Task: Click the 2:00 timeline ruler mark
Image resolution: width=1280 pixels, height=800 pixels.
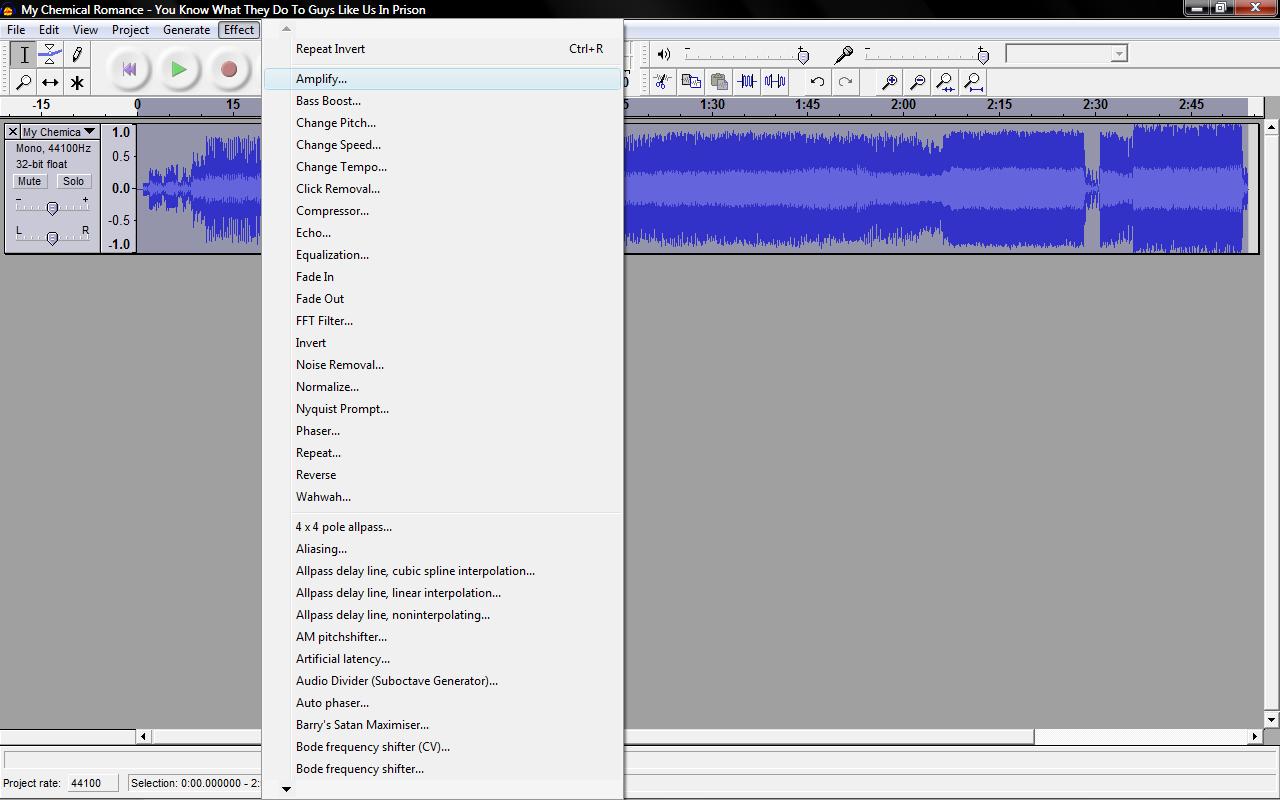Action: tap(903, 104)
